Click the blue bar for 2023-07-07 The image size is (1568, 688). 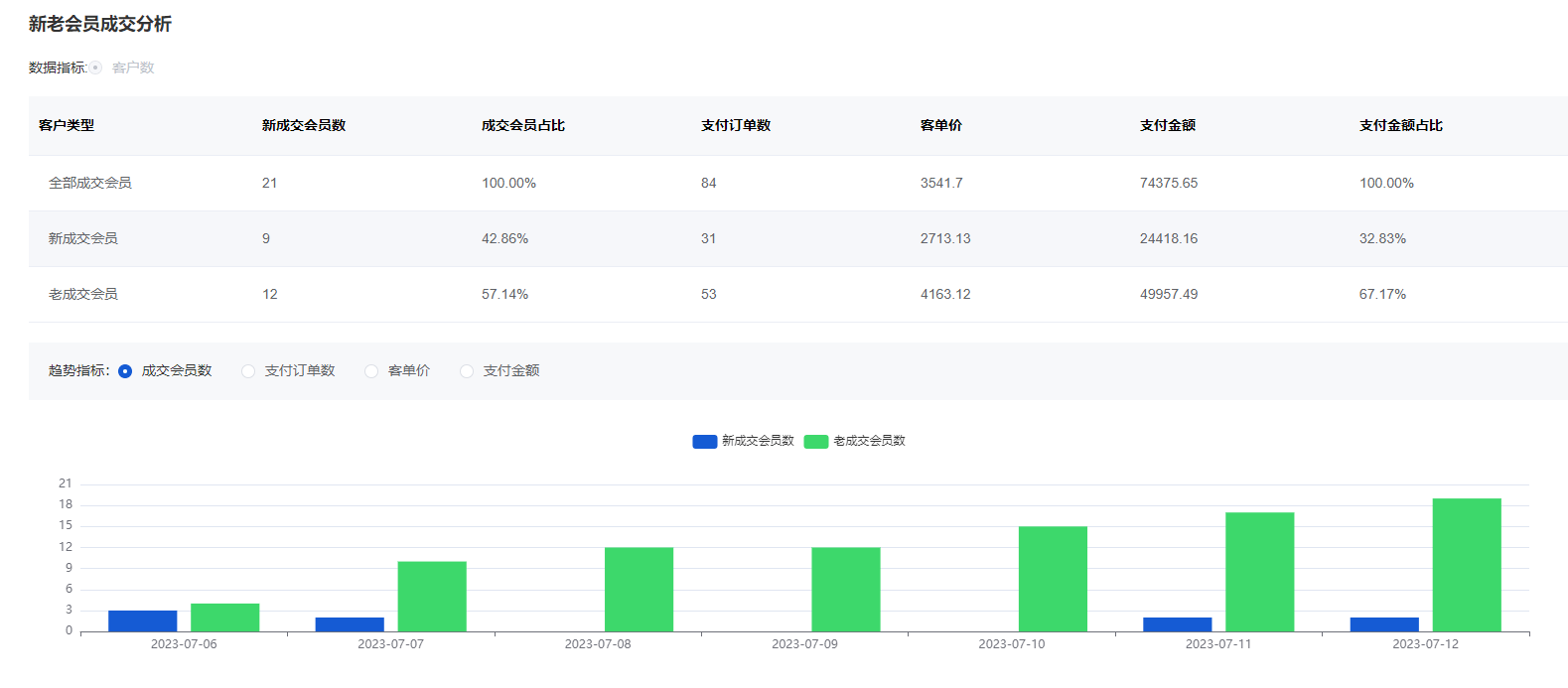pos(350,624)
